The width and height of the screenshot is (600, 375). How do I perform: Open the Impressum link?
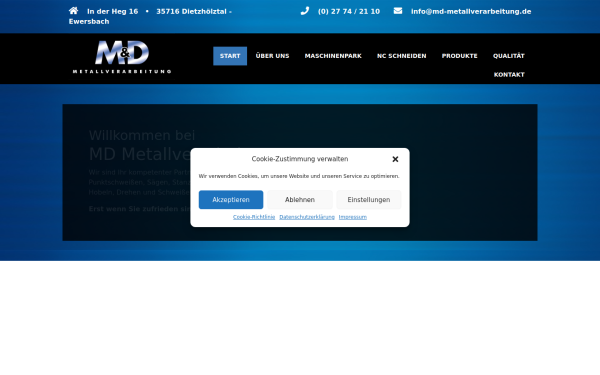[x=352, y=217]
